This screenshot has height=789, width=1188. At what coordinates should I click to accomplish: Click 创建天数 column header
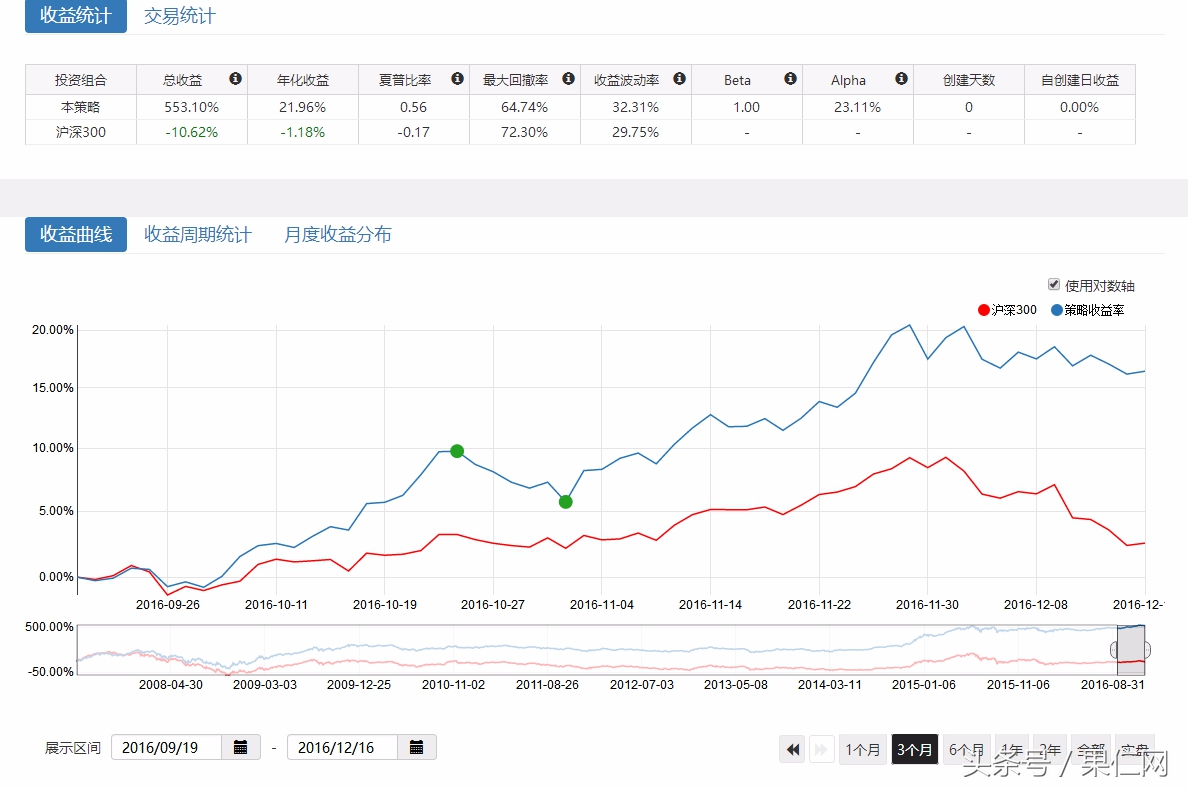(x=969, y=80)
